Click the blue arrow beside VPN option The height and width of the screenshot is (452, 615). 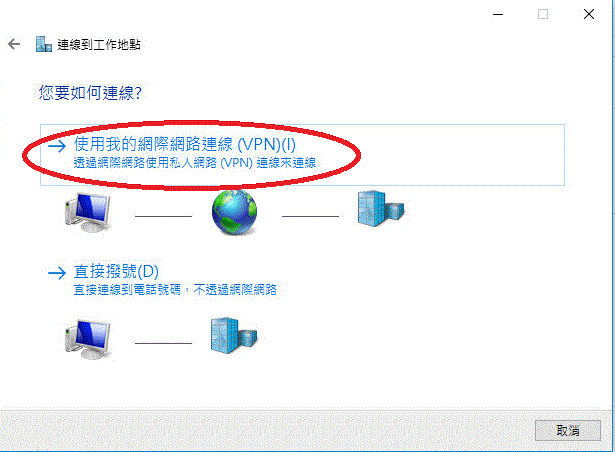(x=57, y=146)
